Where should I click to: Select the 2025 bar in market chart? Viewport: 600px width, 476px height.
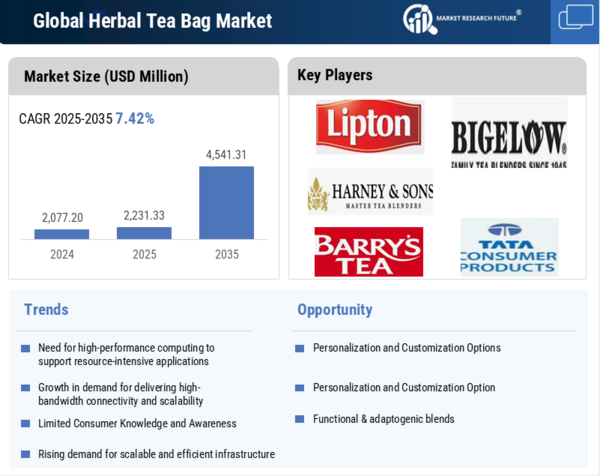(144, 233)
